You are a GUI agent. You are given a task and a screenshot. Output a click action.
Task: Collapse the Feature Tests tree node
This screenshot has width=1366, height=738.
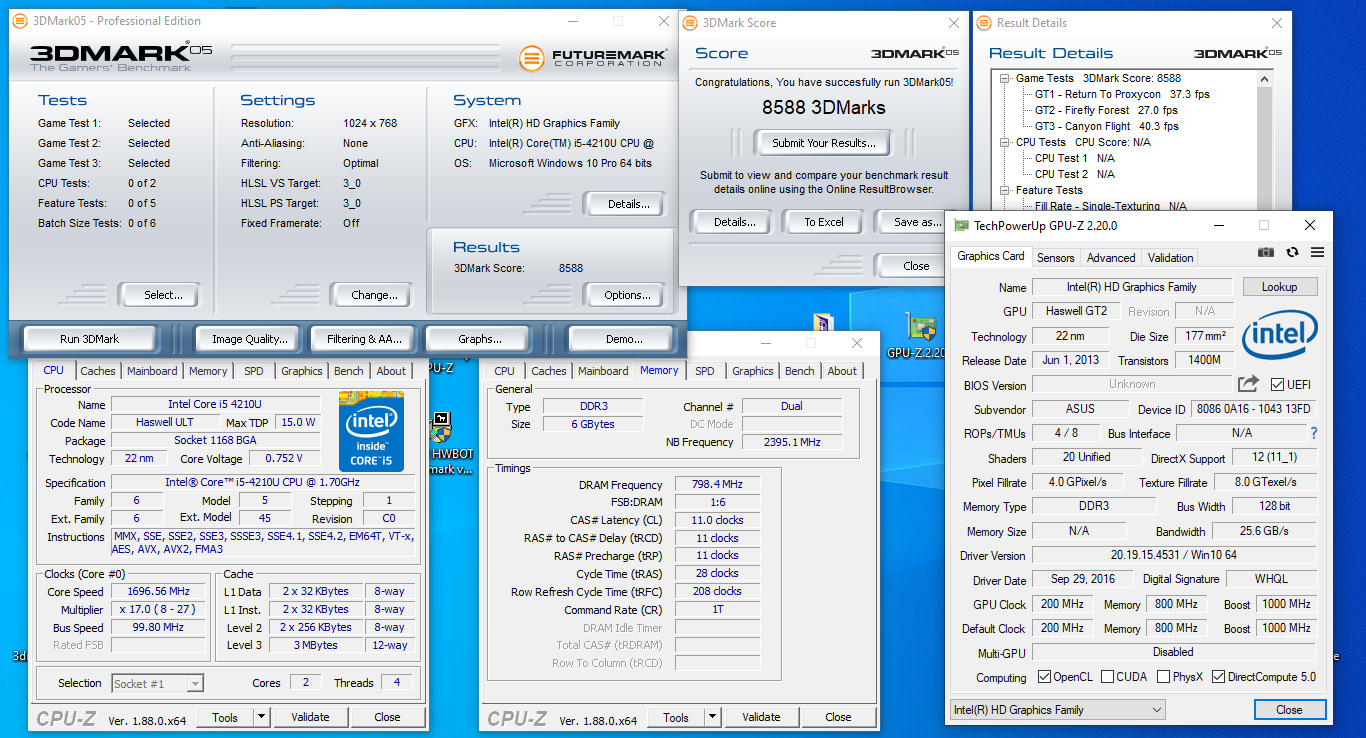(1005, 190)
